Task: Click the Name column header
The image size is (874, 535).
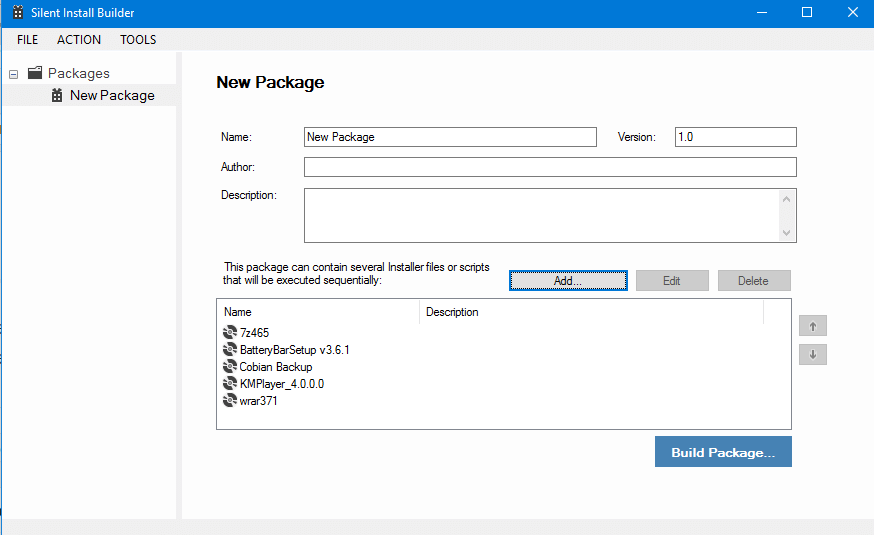Action: (x=318, y=312)
